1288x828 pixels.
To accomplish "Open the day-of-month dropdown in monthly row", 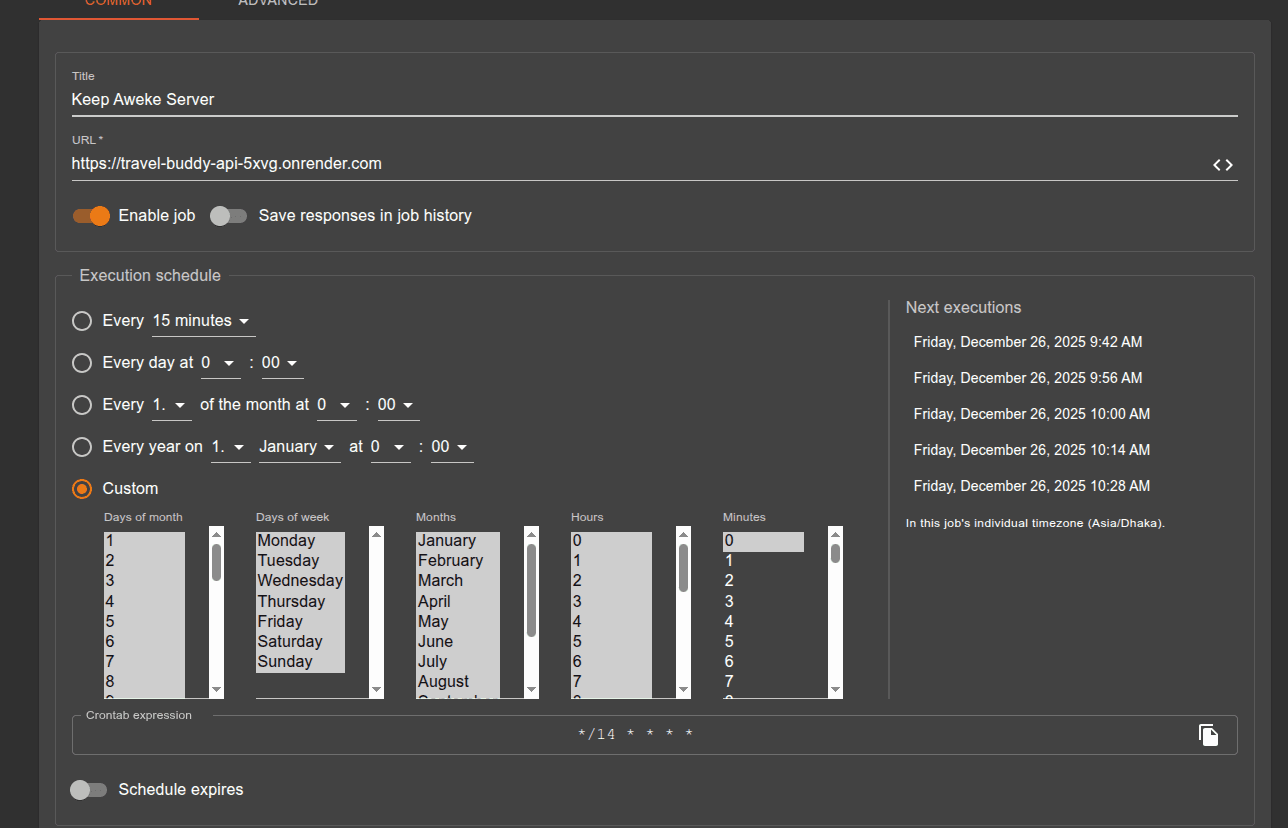I will coord(170,405).
